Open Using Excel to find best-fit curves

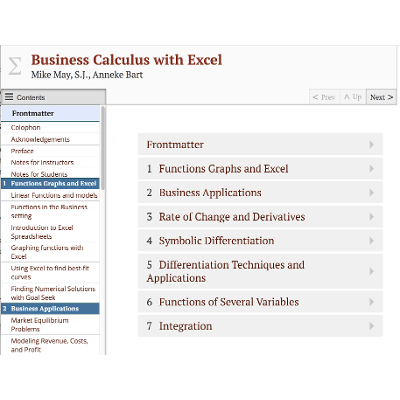click(50, 273)
